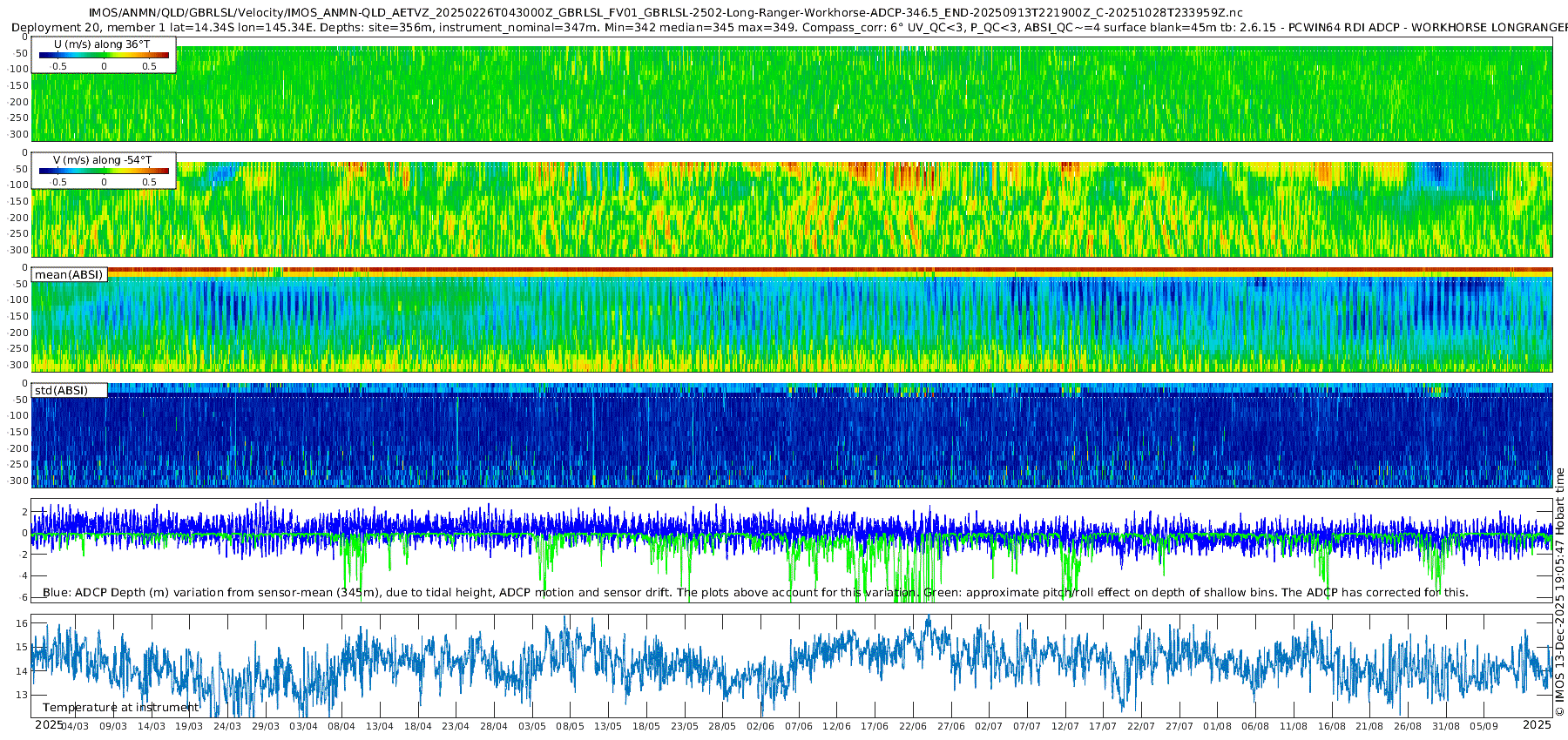Image resolution: width=1568 pixels, height=740 pixels.
Task: Click the 14/03 date tick label
Action: (x=152, y=726)
